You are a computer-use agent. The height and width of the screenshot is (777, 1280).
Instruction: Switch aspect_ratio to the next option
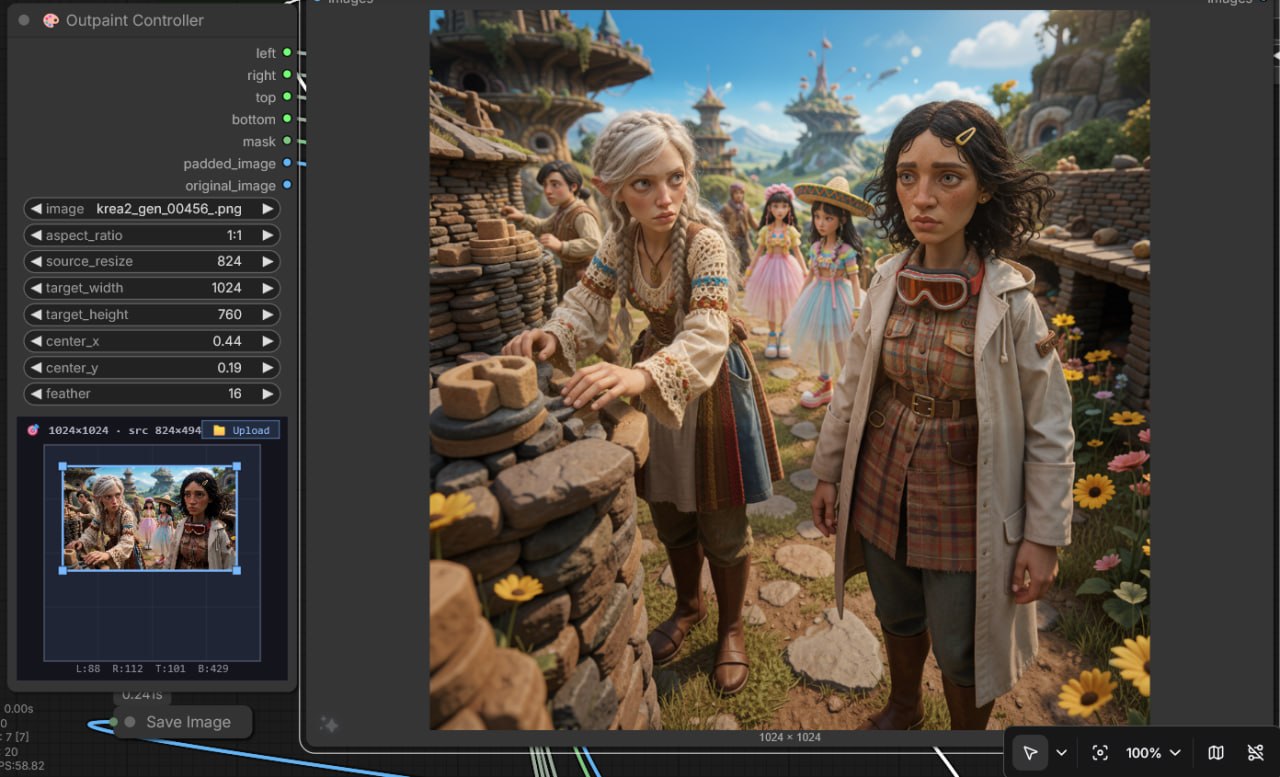click(267, 235)
